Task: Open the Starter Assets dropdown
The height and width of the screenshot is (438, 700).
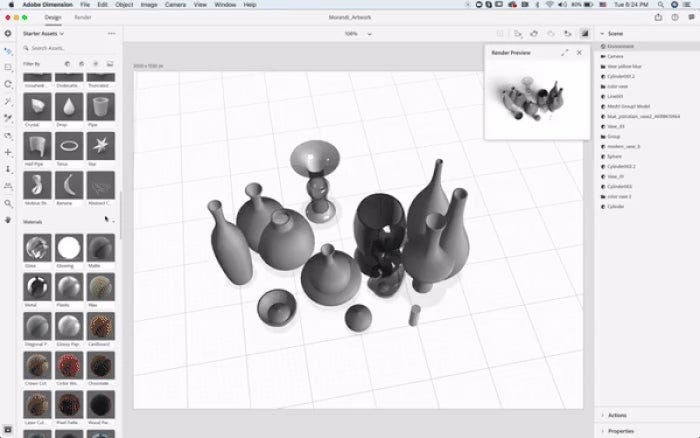Action: click(43, 33)
